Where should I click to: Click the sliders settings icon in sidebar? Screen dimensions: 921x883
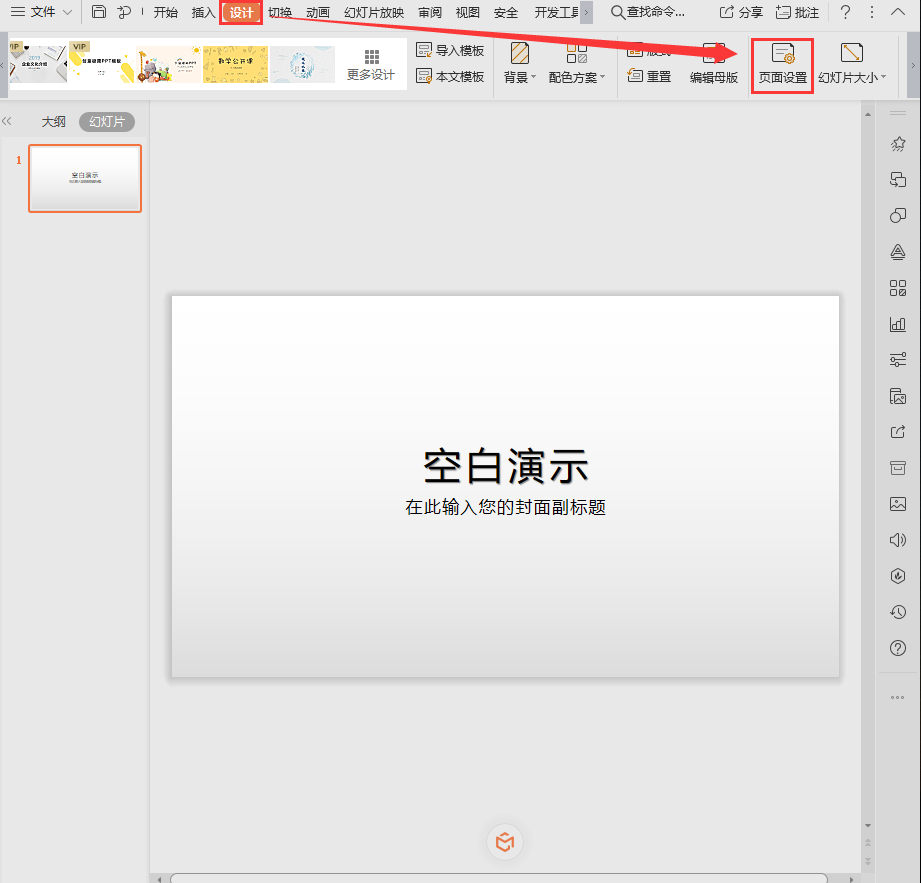[x=897, y=360]
